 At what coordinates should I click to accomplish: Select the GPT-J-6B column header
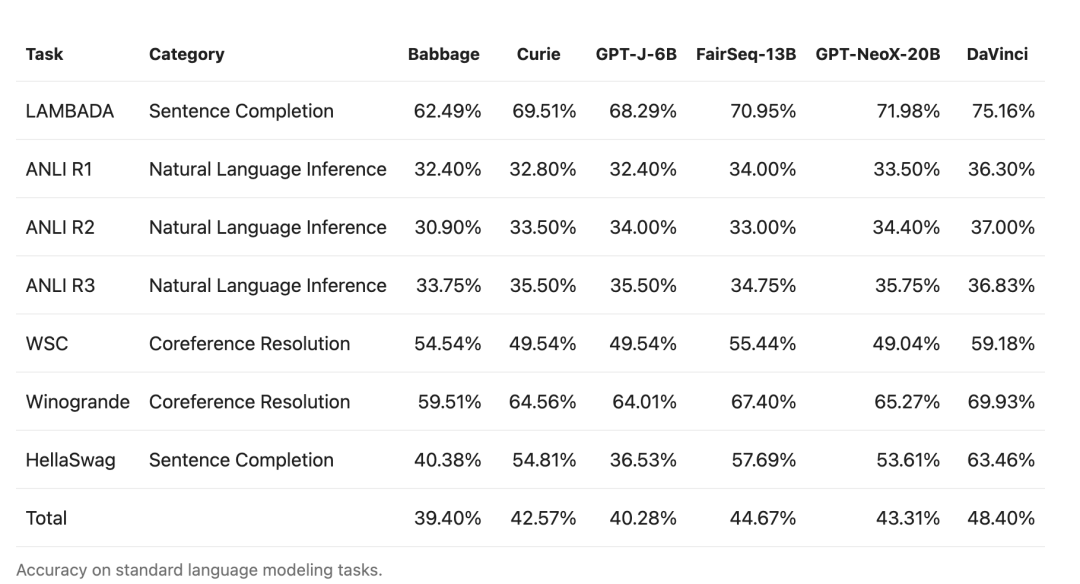[636, 54]
